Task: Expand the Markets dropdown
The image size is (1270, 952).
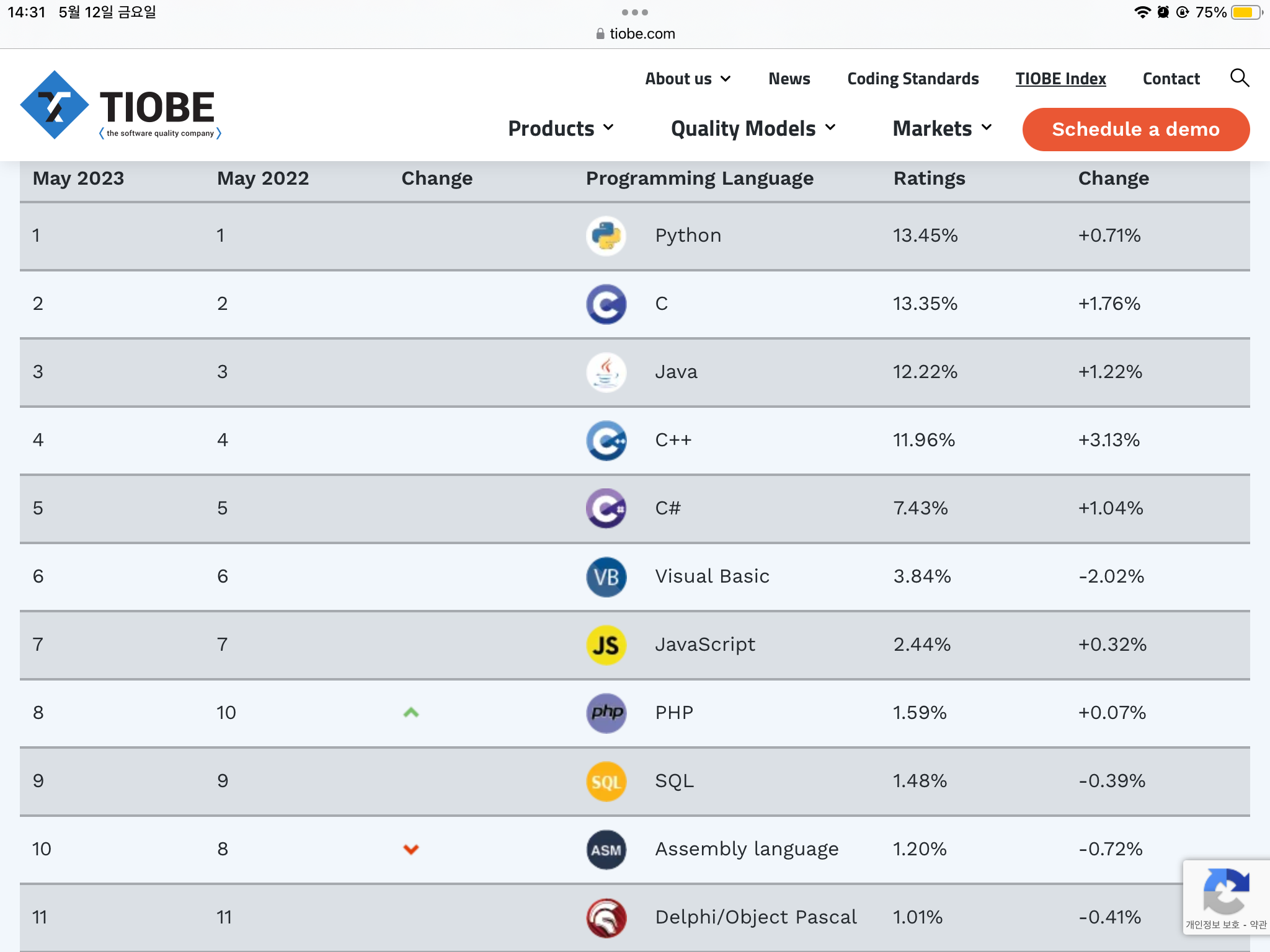Action: 942,128
